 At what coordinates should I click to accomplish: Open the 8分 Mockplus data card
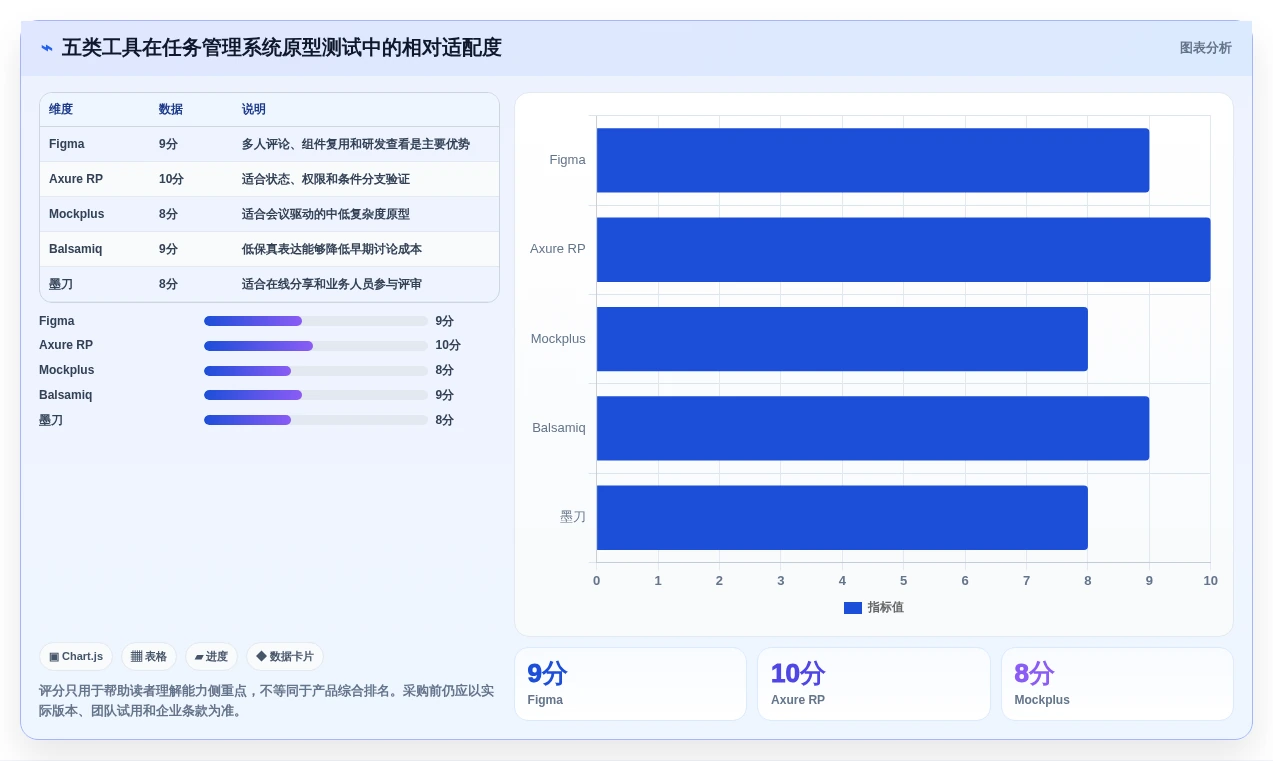click(x=1117, y=684)
